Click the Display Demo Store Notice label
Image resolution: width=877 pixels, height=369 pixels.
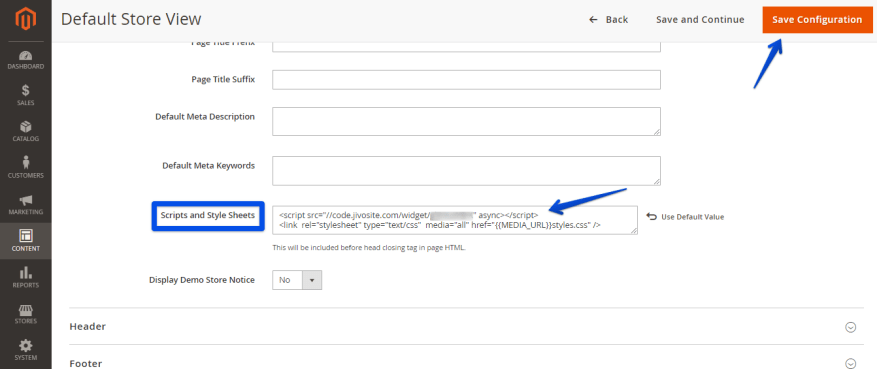pos(202,280)
